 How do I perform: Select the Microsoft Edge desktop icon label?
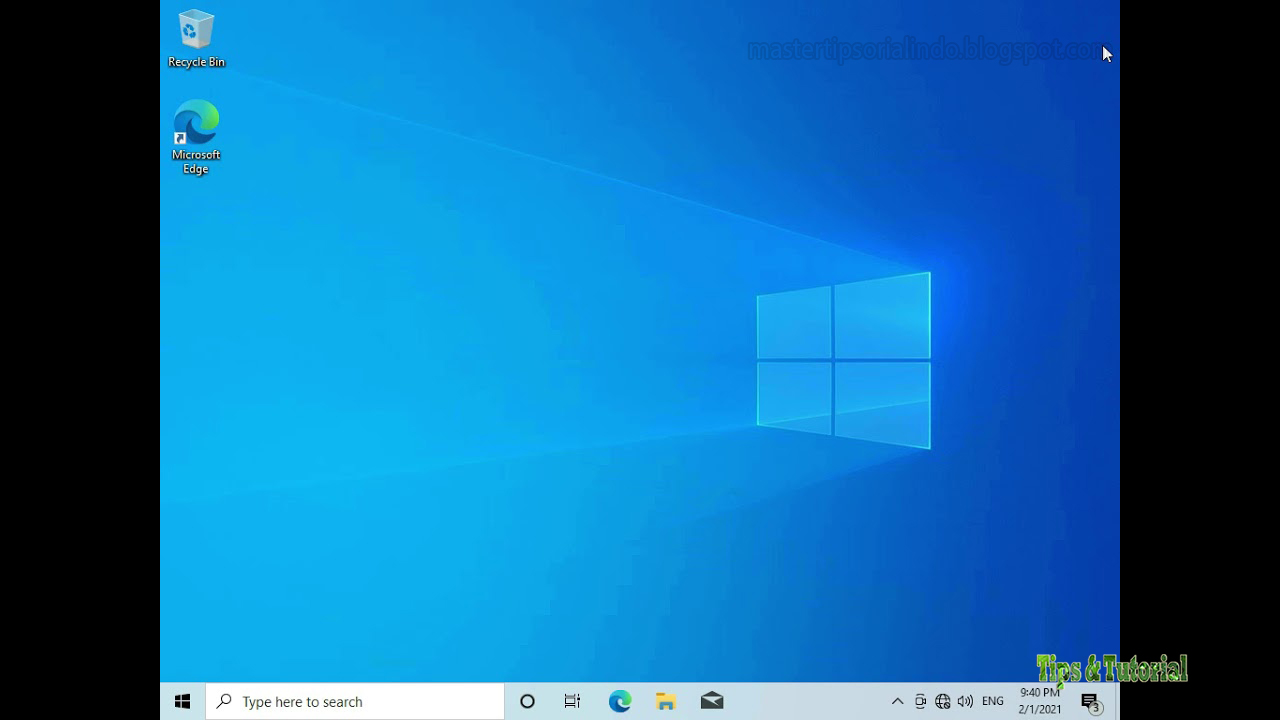pos(195,161)
